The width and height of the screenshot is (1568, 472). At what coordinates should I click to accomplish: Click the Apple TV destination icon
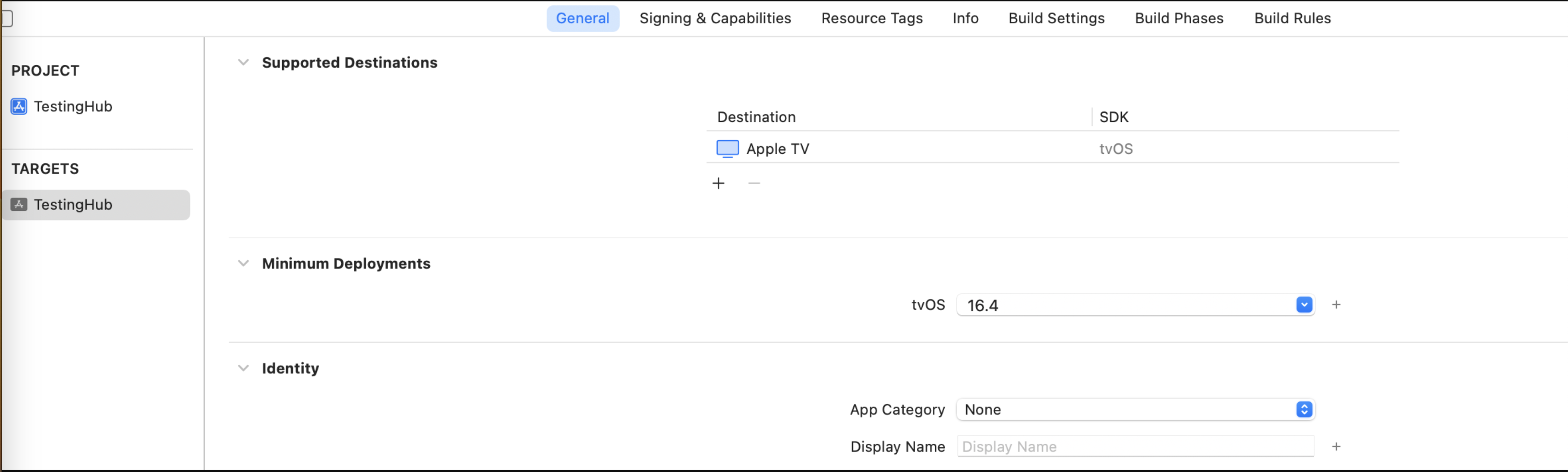click(x=727, y=148)
